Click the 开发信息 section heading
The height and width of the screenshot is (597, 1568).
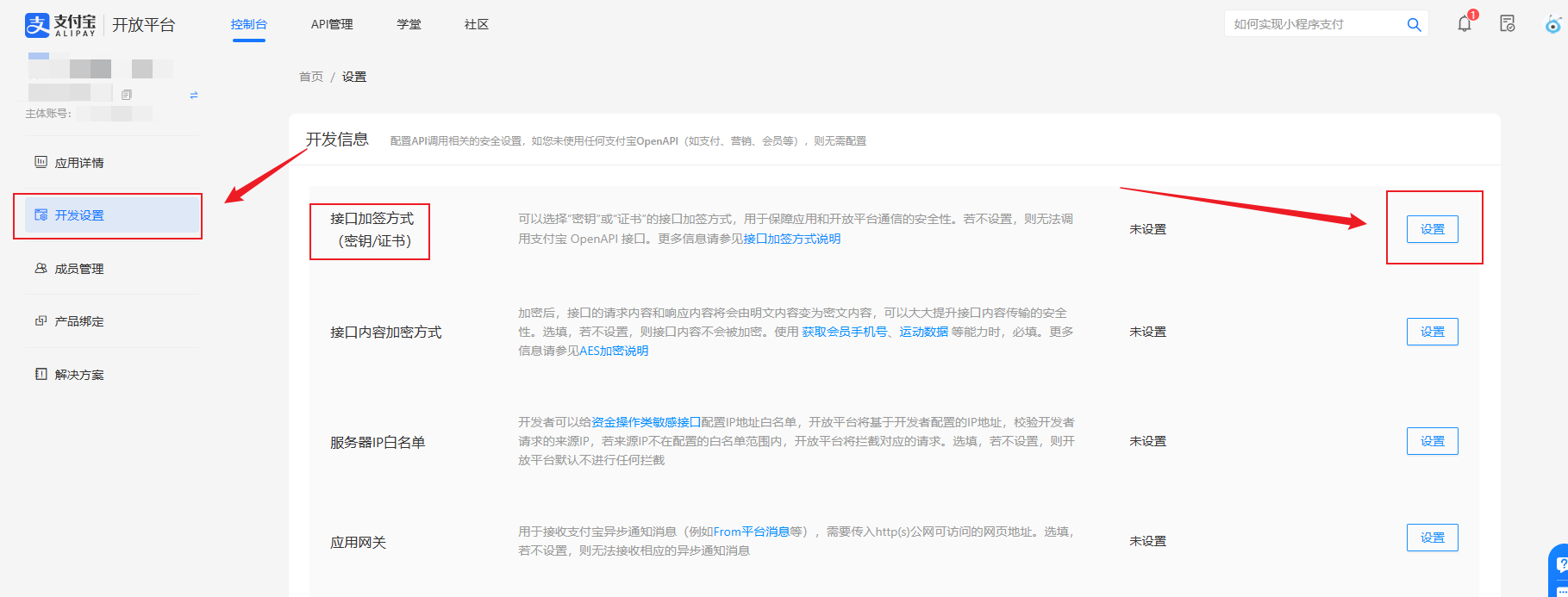coord(337,140)
